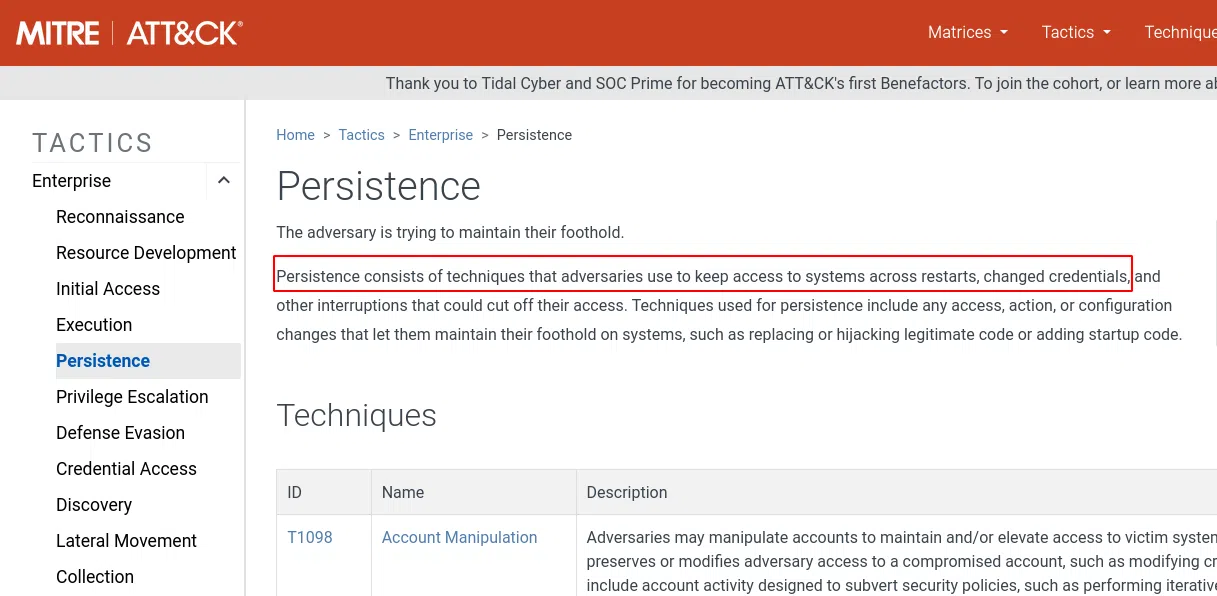Click the MITRE ATT&CK logo
Viewport: 1217px width, 596px height.
[x=129, y=33]
